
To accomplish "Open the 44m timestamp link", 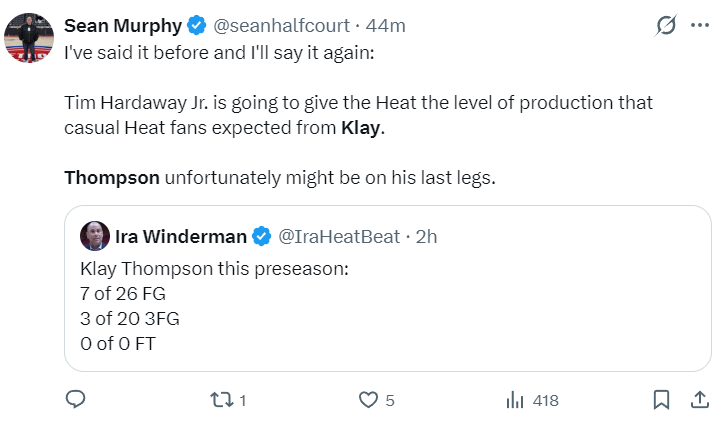I will click(385, 26).
